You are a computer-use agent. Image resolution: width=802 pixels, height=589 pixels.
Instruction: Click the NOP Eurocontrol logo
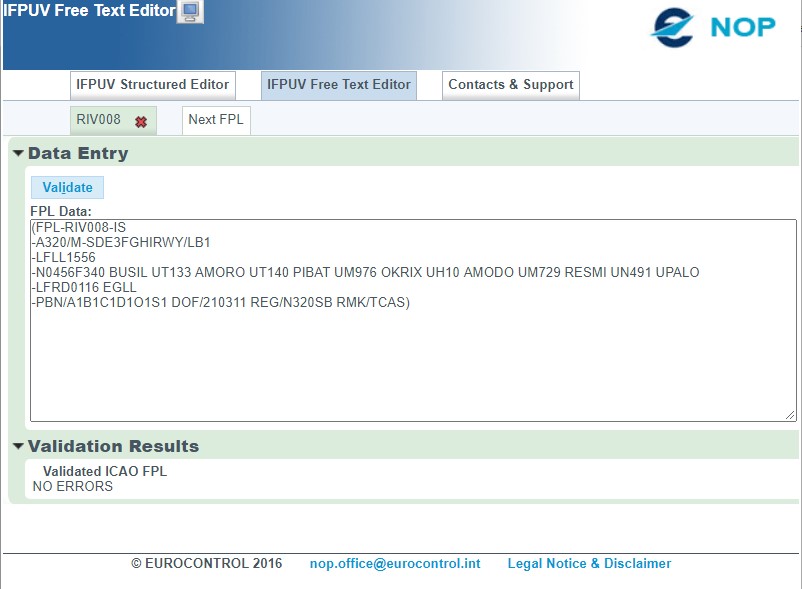[x=714, y=28]
